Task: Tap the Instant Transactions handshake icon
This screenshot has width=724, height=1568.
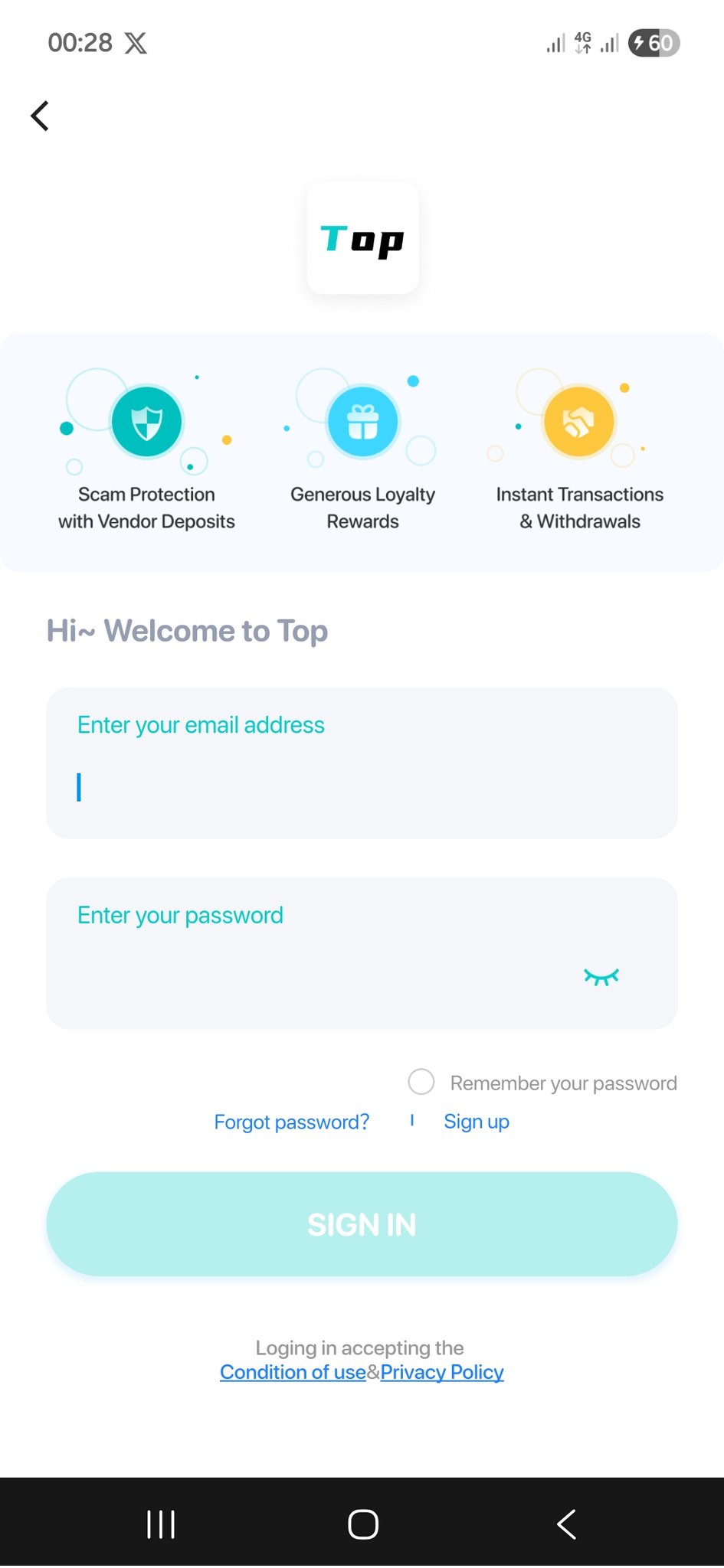Action: [579, 422]
